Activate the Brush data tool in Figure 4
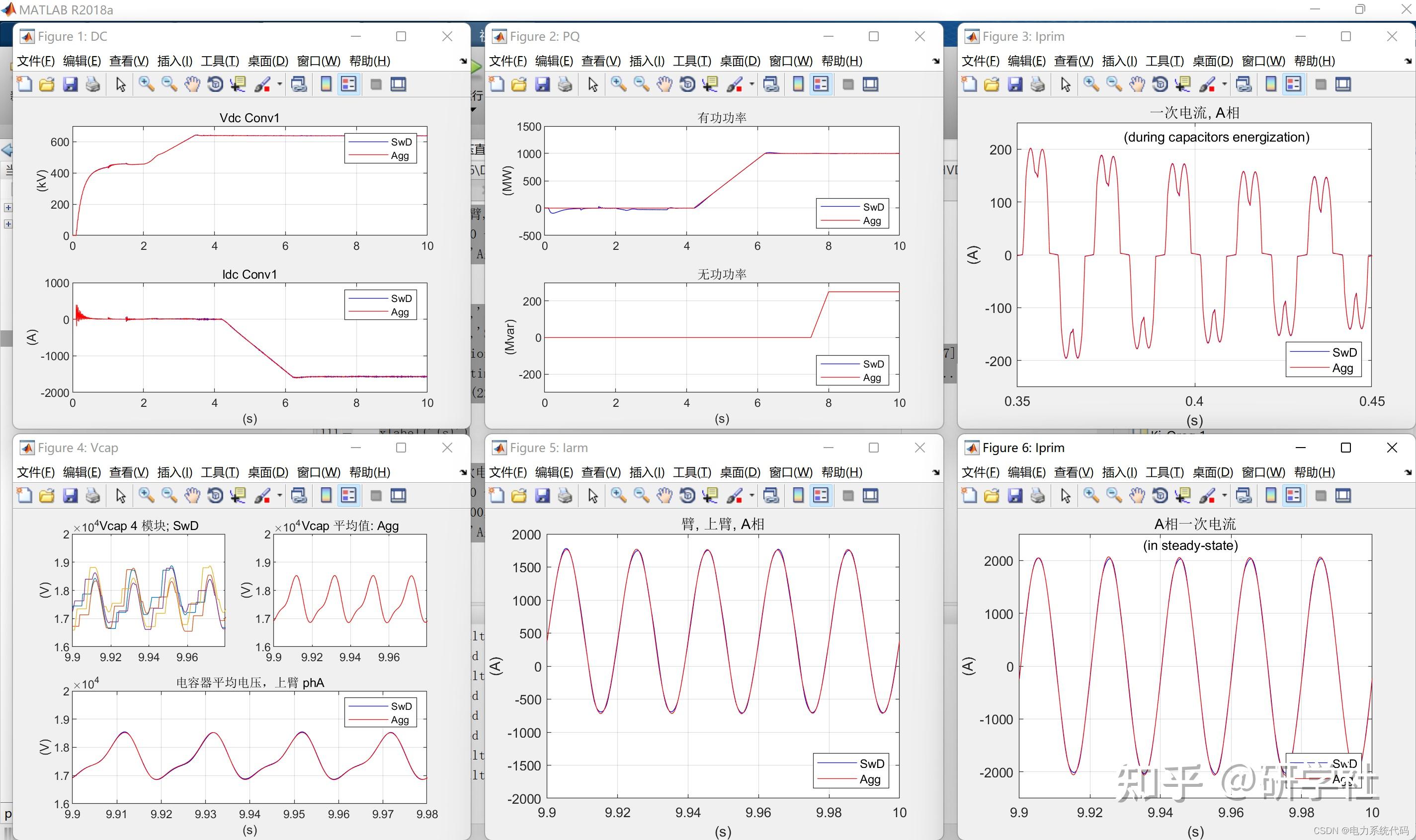1416x840 pixels. (263, 495)
